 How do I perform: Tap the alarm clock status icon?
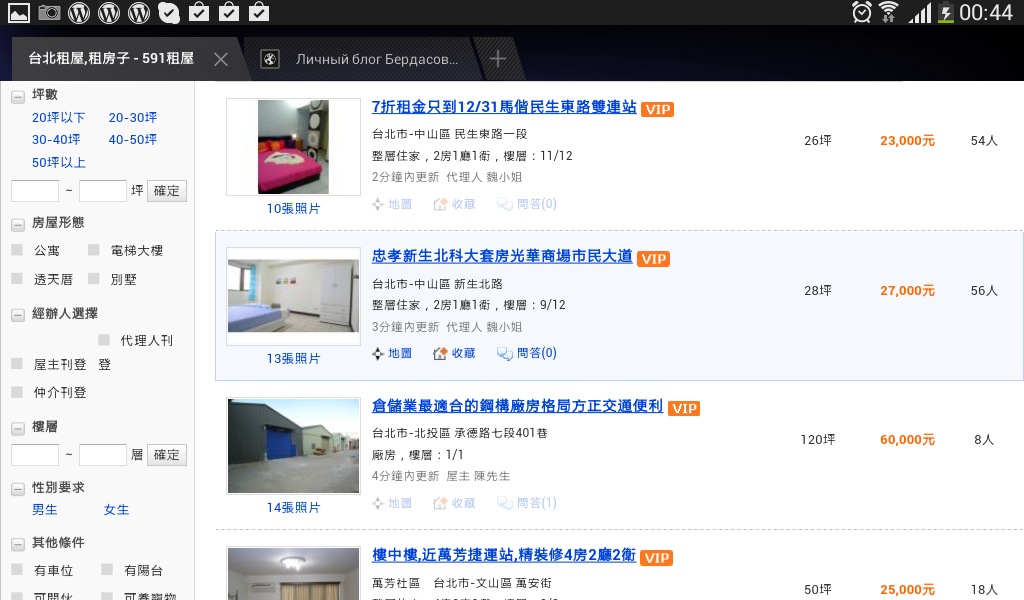pyautogui.click(x=861, y=12)
